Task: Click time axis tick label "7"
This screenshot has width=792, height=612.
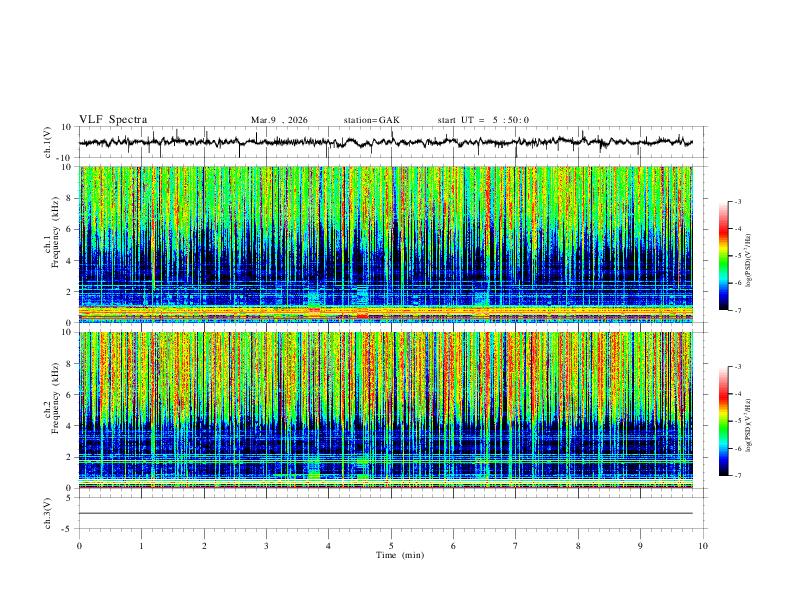Action: [x=516, y=546]
